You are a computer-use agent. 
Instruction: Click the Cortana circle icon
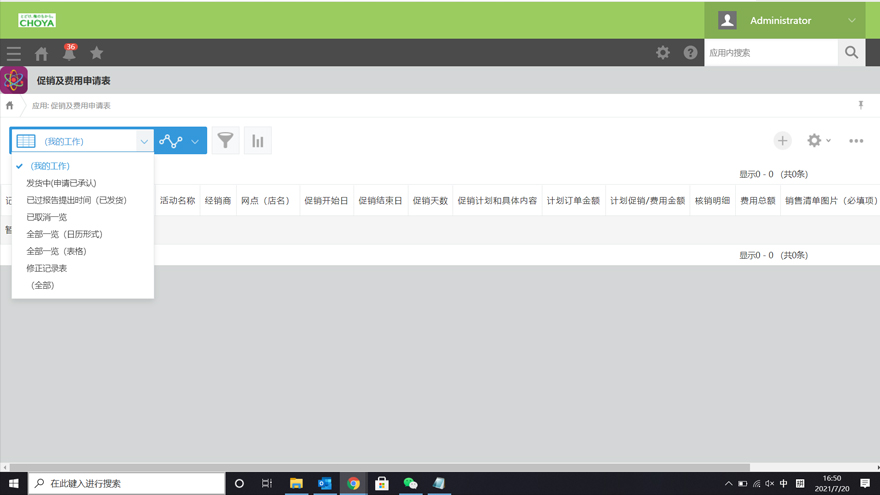pos(239,483)
